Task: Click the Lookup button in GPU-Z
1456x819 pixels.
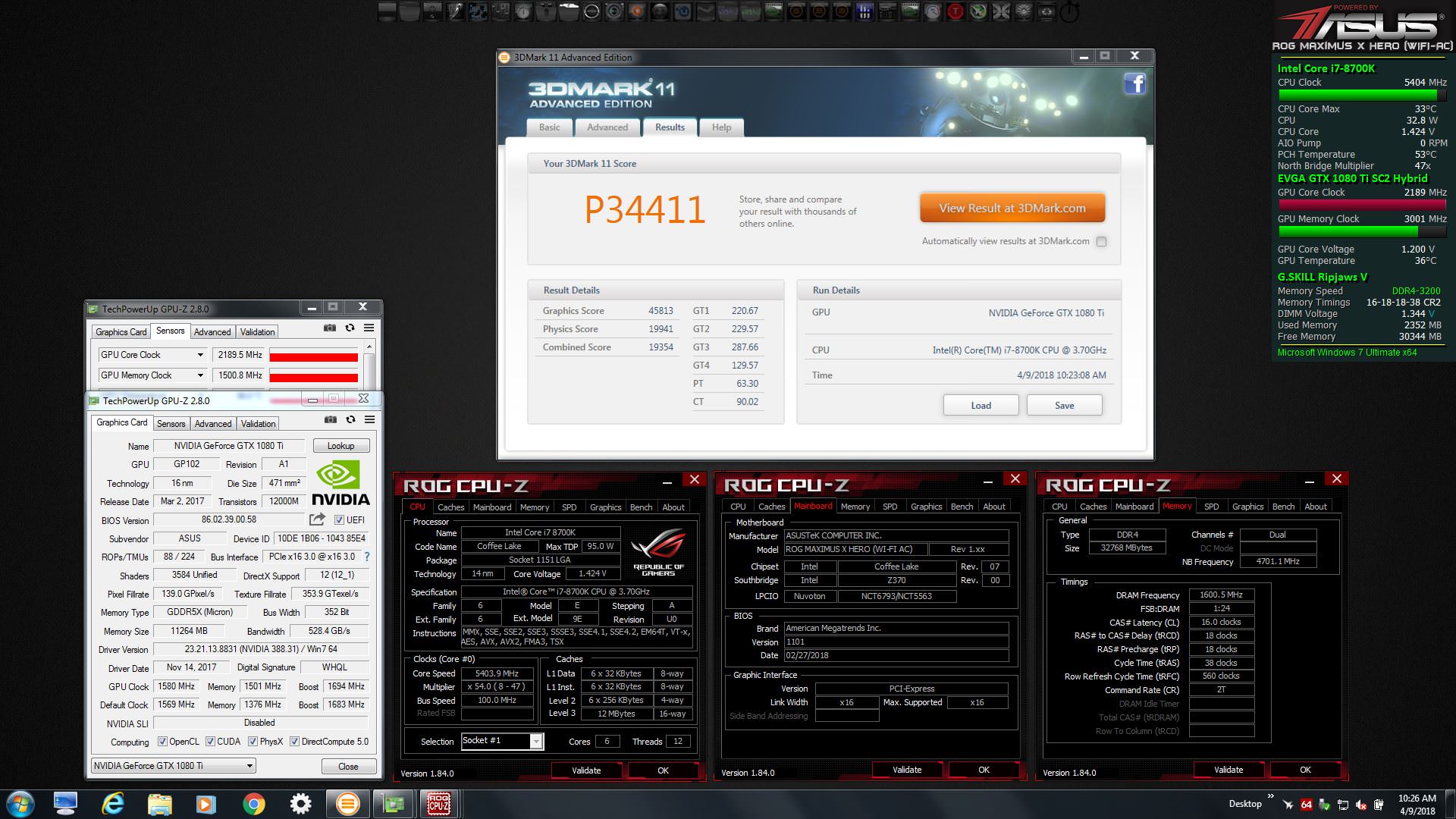Action: [340, 446]
